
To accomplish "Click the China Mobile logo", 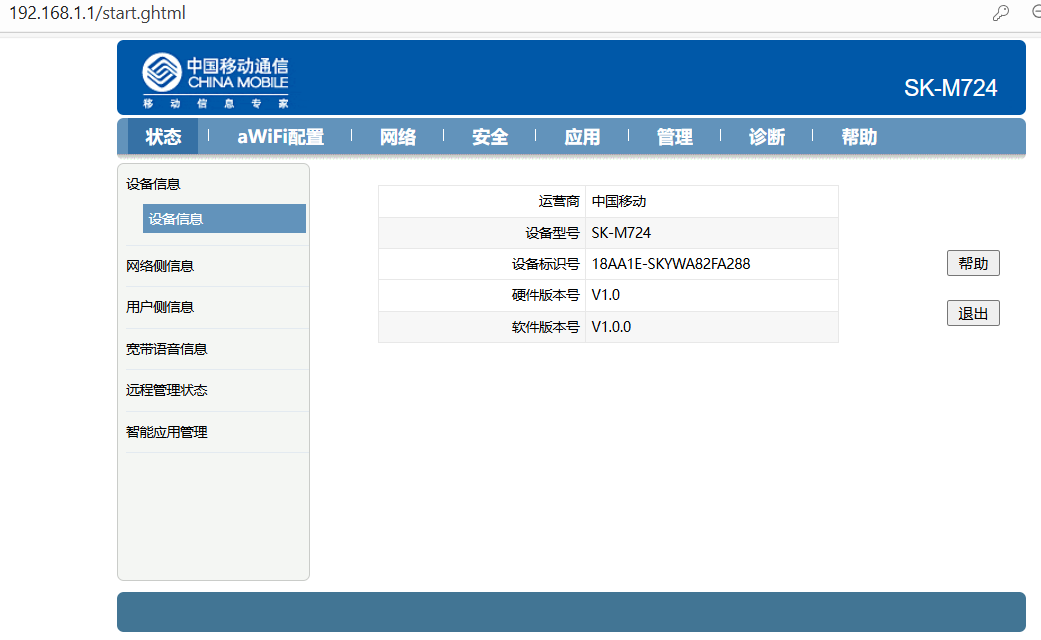I will 216,80.
